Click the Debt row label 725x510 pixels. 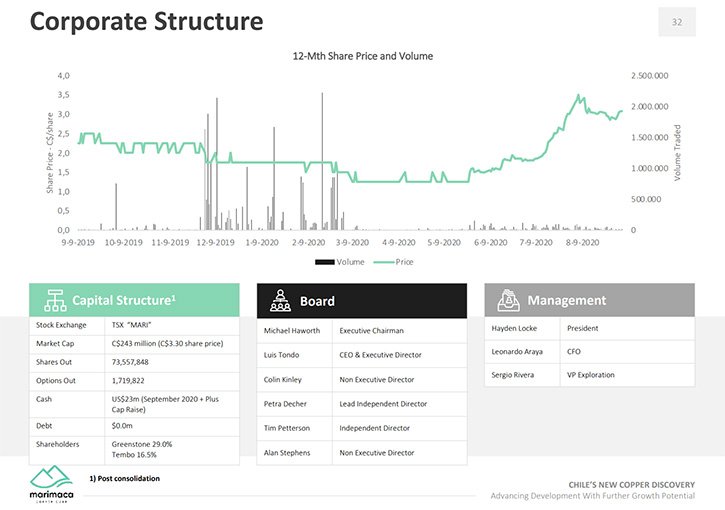(44, 426)
